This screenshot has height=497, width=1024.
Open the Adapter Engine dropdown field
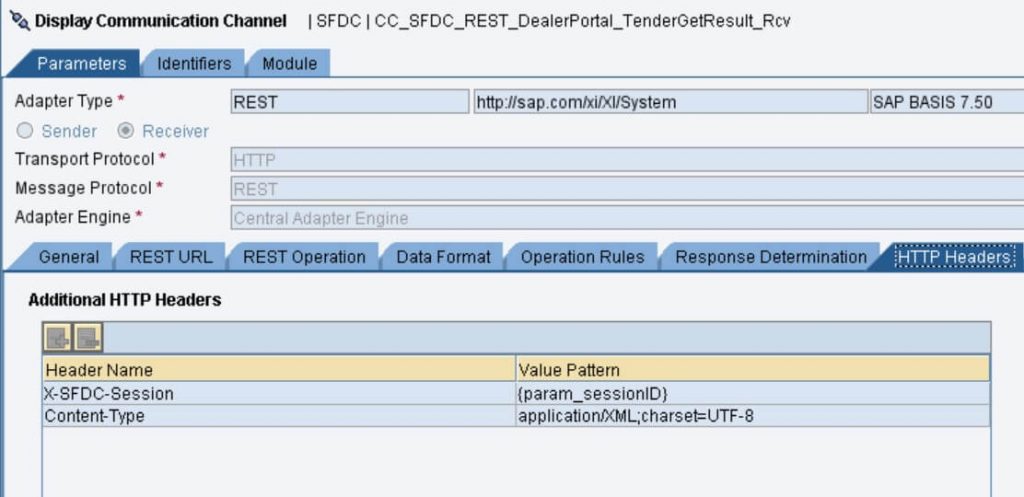[x=627, y=217]
